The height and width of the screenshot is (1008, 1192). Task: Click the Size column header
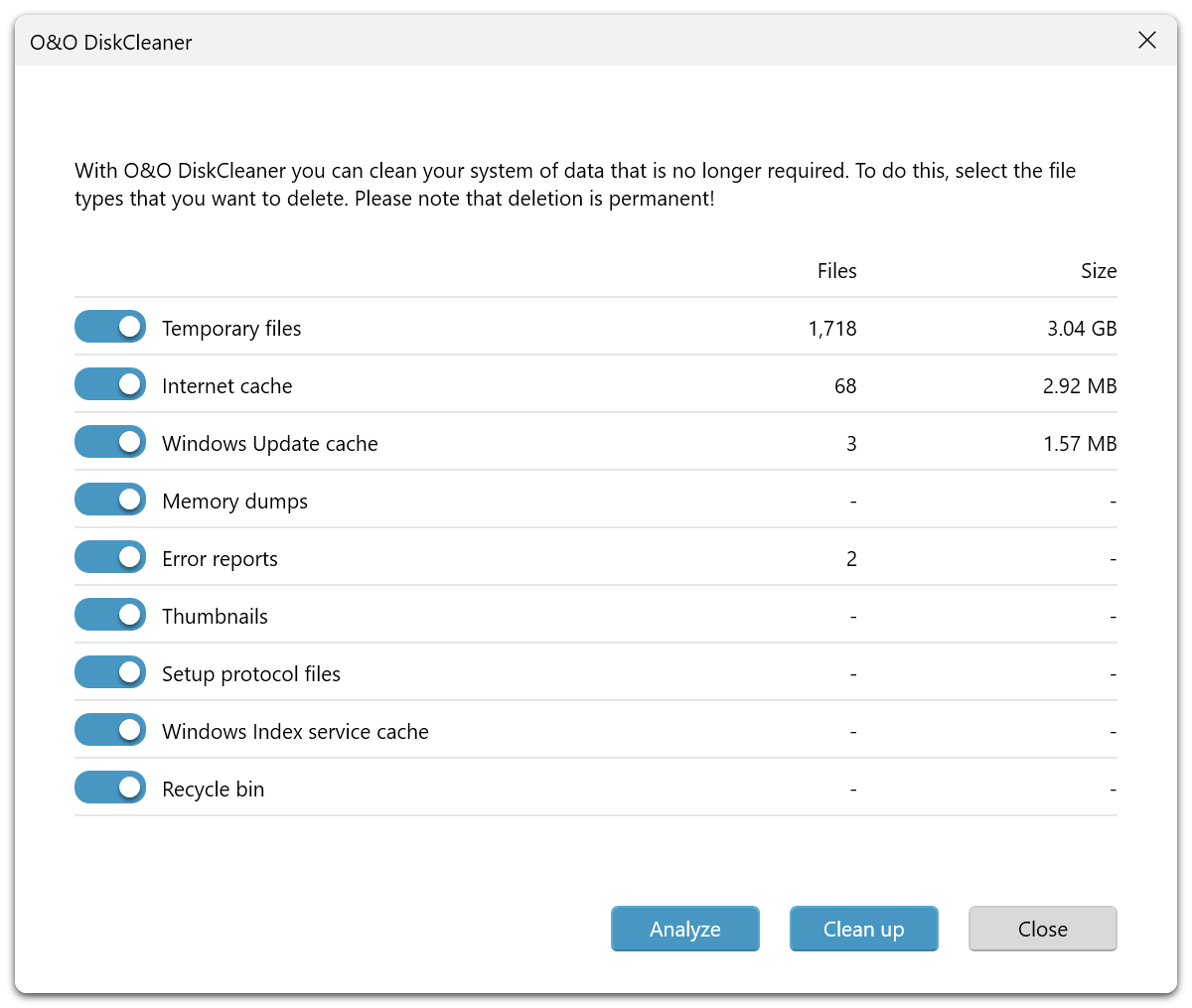[x=1098, y=271]
